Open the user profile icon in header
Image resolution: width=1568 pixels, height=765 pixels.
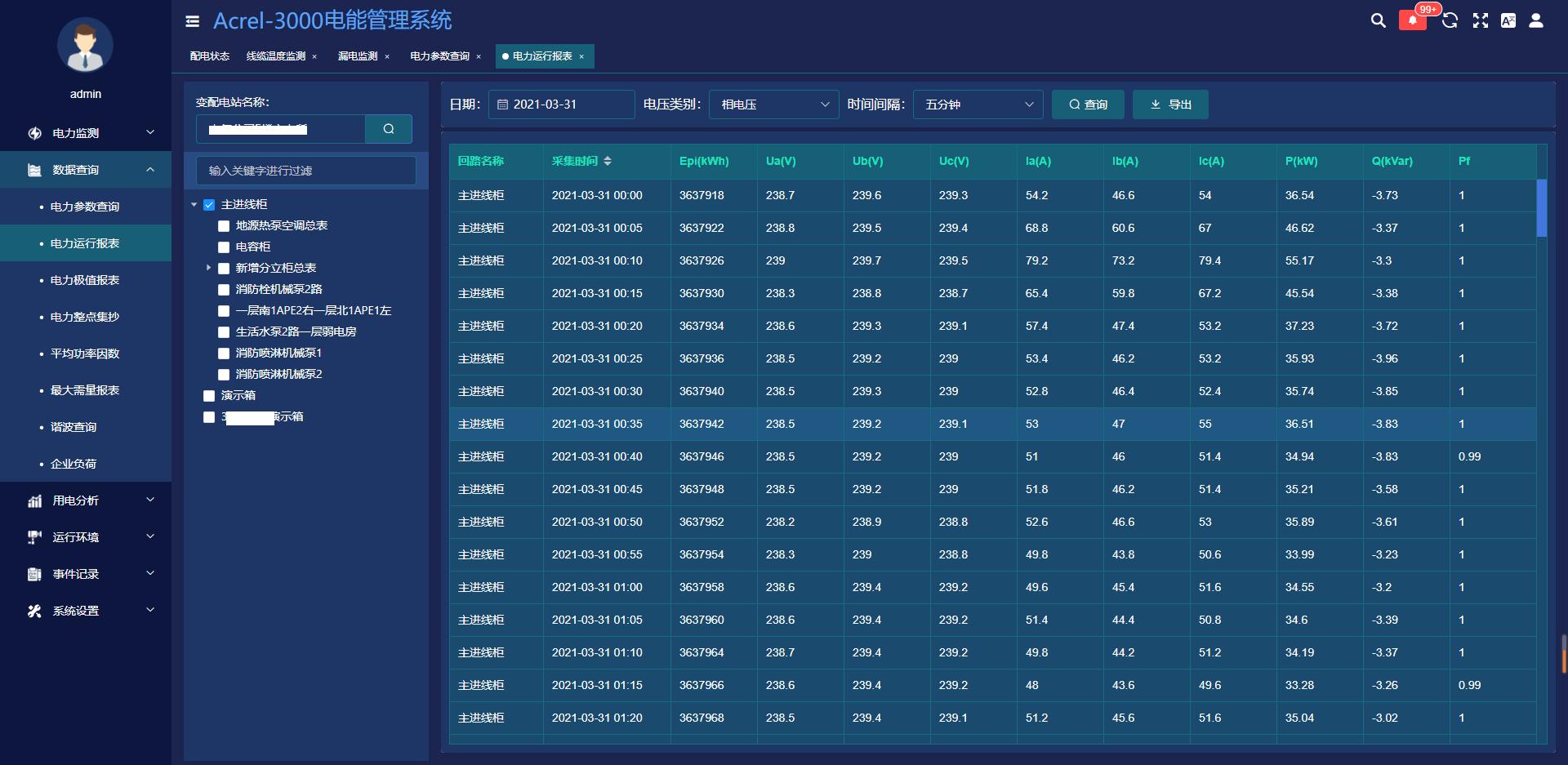[x=1535, y=21]
